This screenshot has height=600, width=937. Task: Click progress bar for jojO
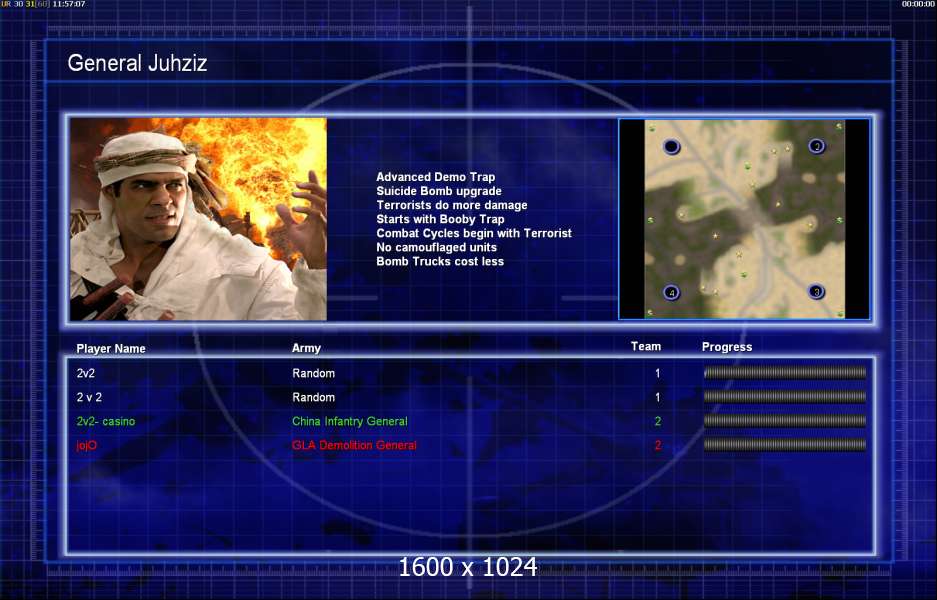tap(785, 445)
